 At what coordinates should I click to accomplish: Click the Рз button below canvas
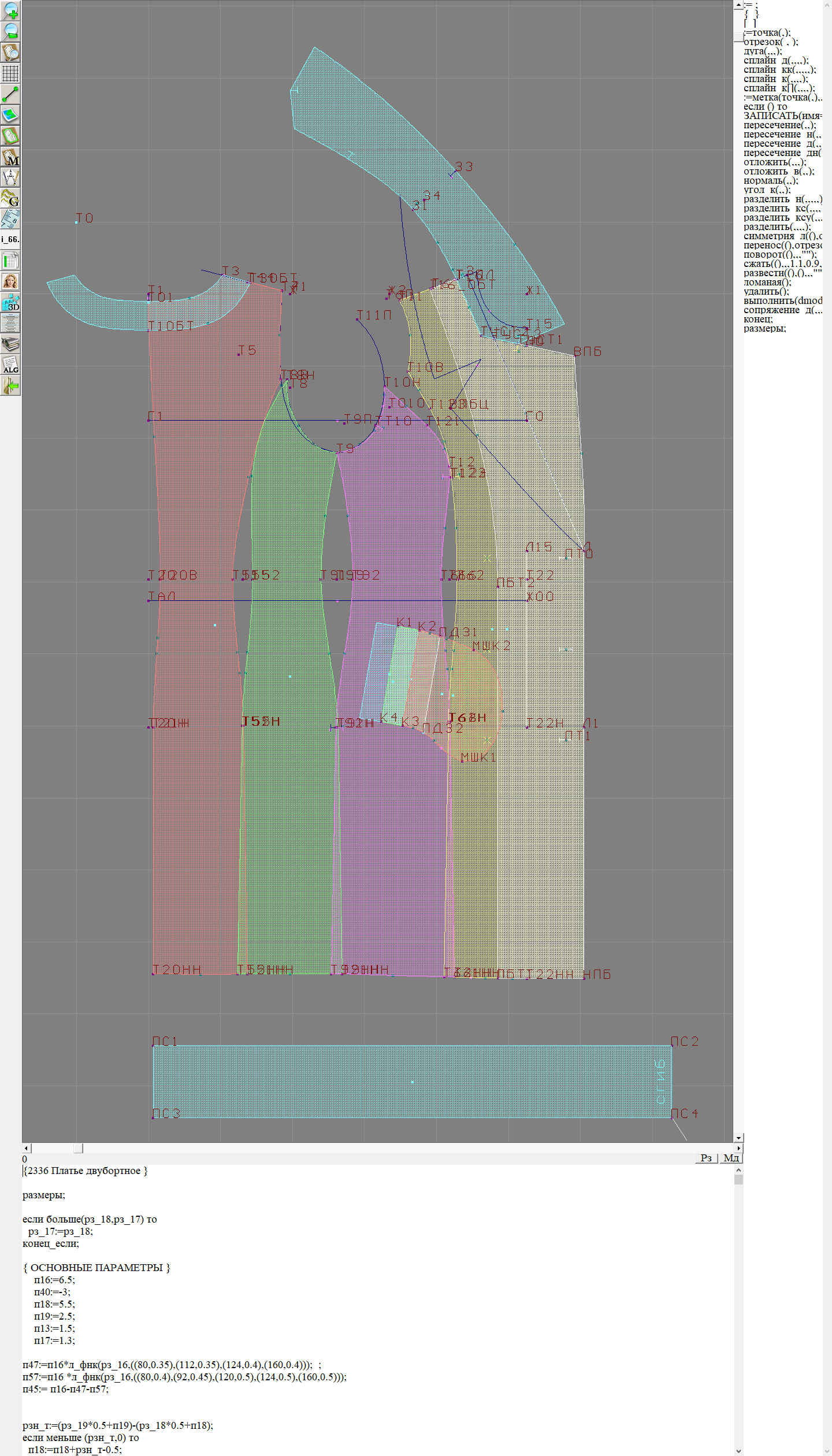point(706,1158)
